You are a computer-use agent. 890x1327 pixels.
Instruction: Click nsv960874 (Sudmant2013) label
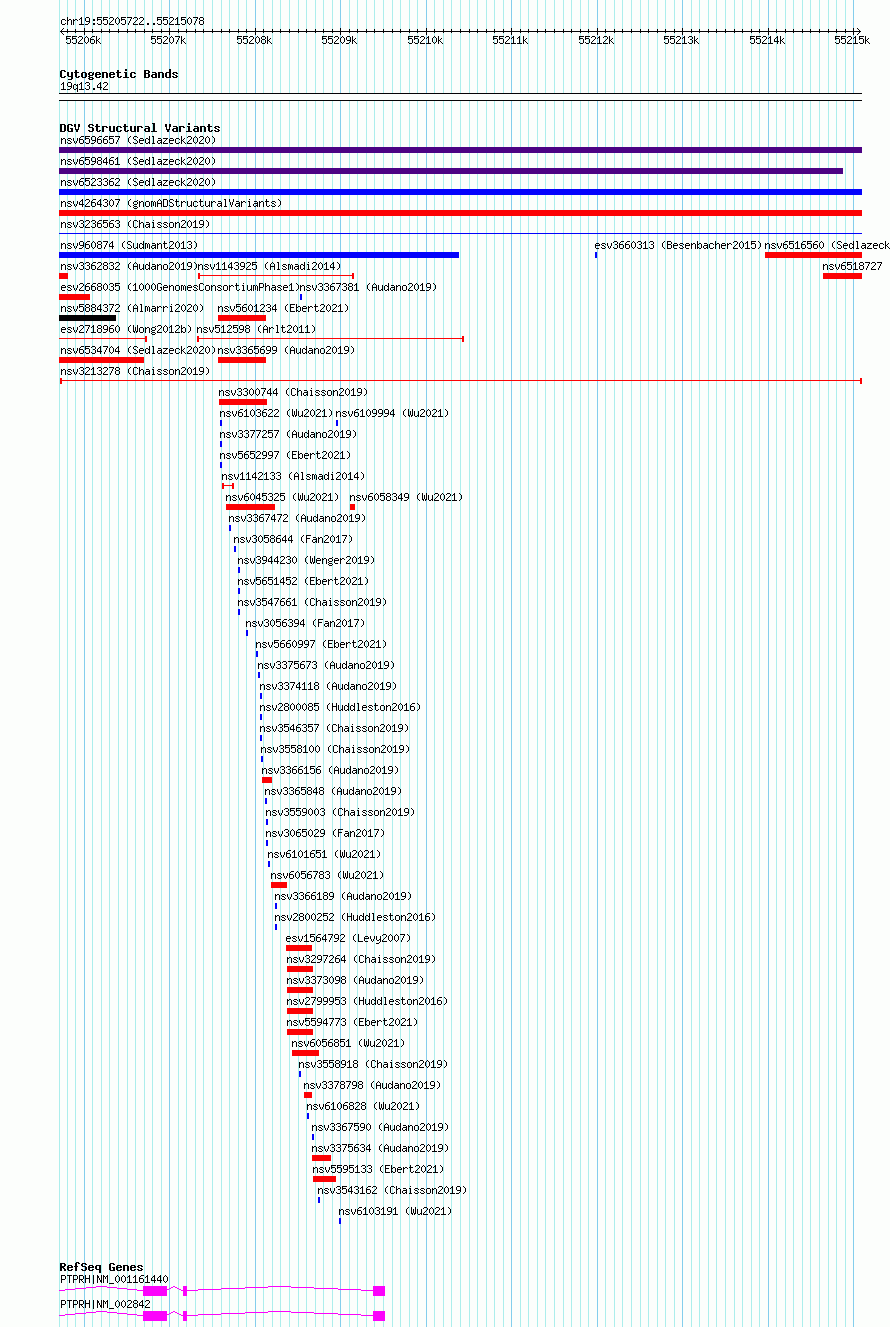coord(129,245)
